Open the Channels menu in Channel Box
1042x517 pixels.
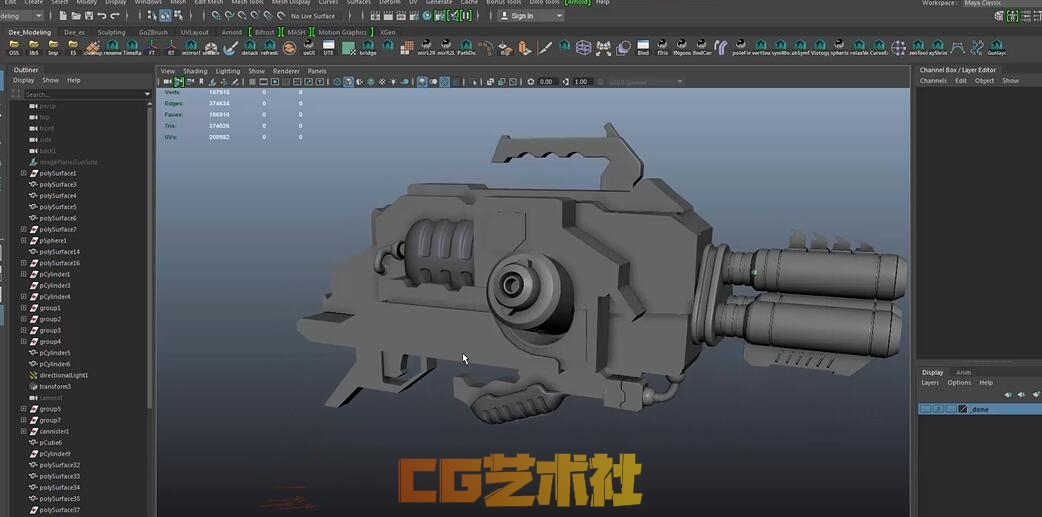click(933, 80)
